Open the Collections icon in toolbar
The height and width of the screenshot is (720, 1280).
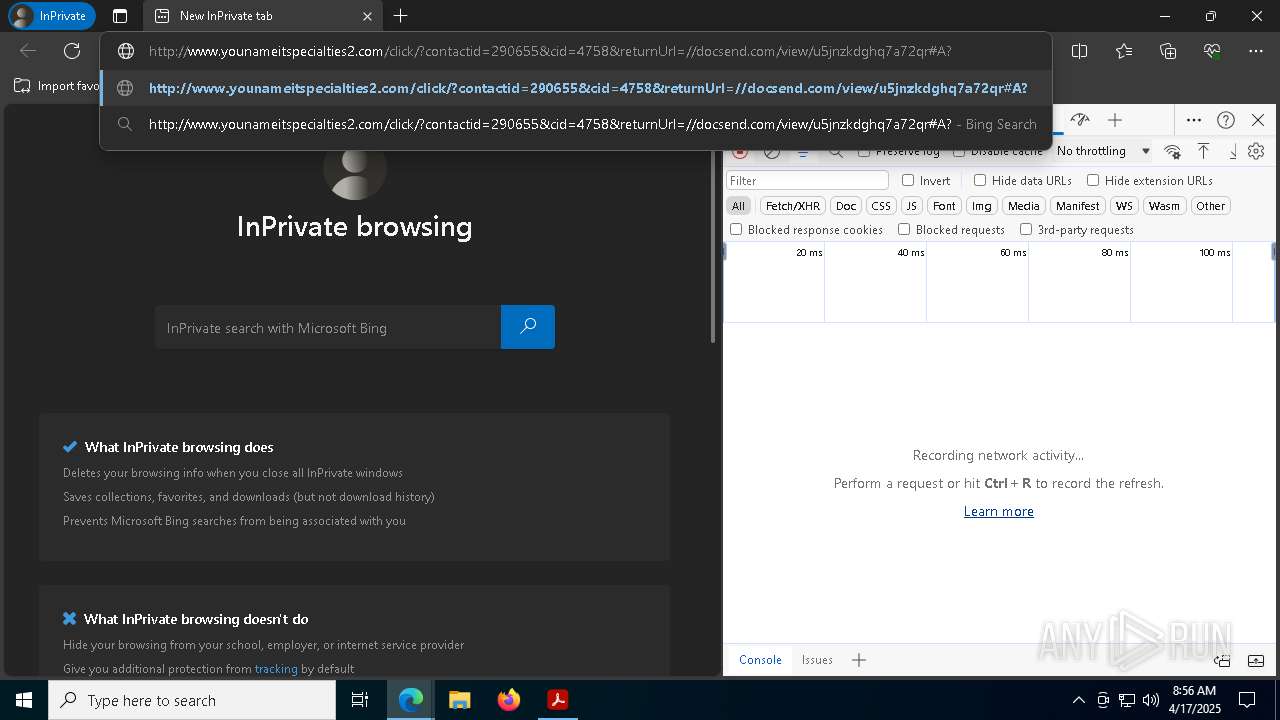coord(1168,51)
